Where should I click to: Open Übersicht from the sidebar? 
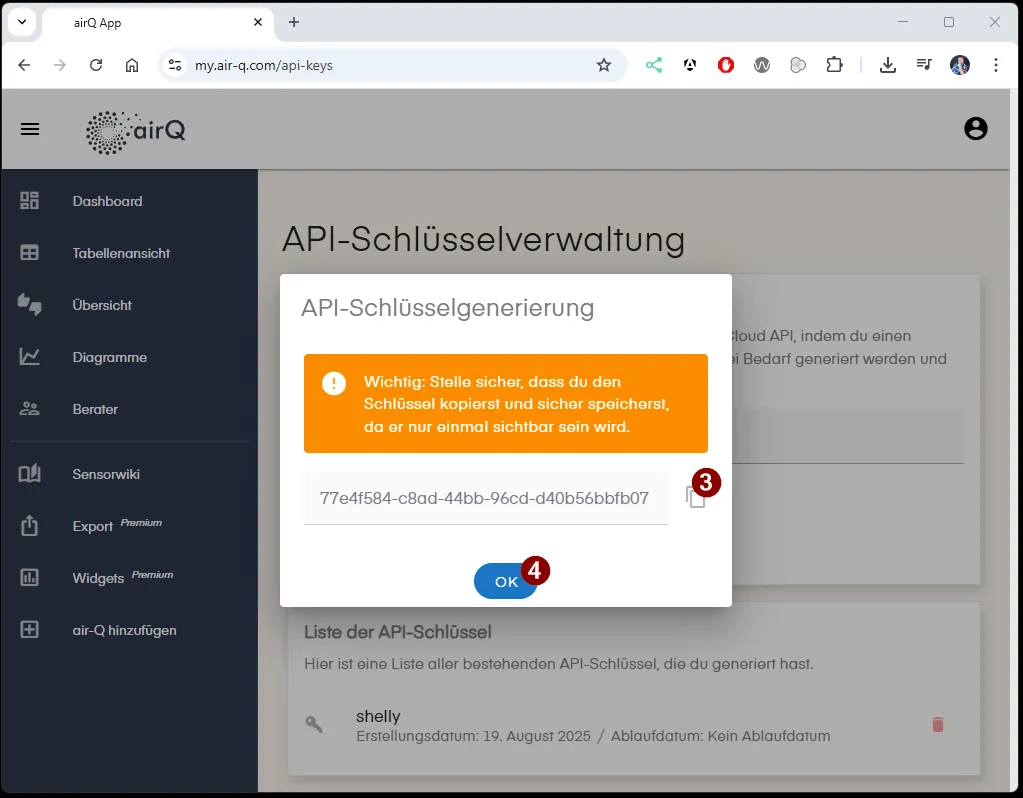click(x=103, y=305)
